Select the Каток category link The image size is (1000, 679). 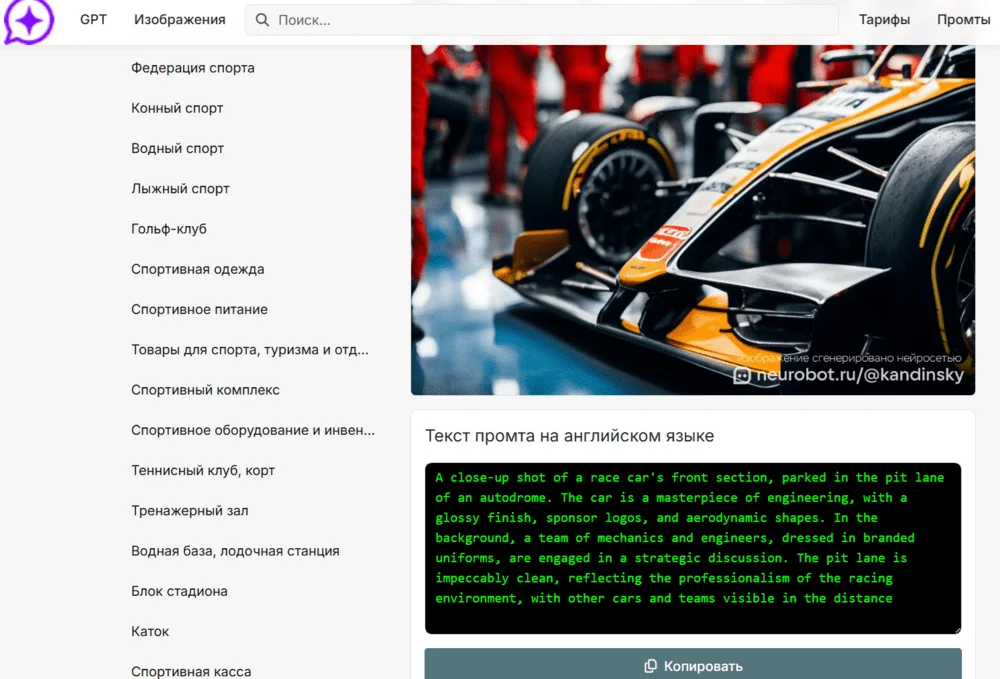[x=150, y=632]
